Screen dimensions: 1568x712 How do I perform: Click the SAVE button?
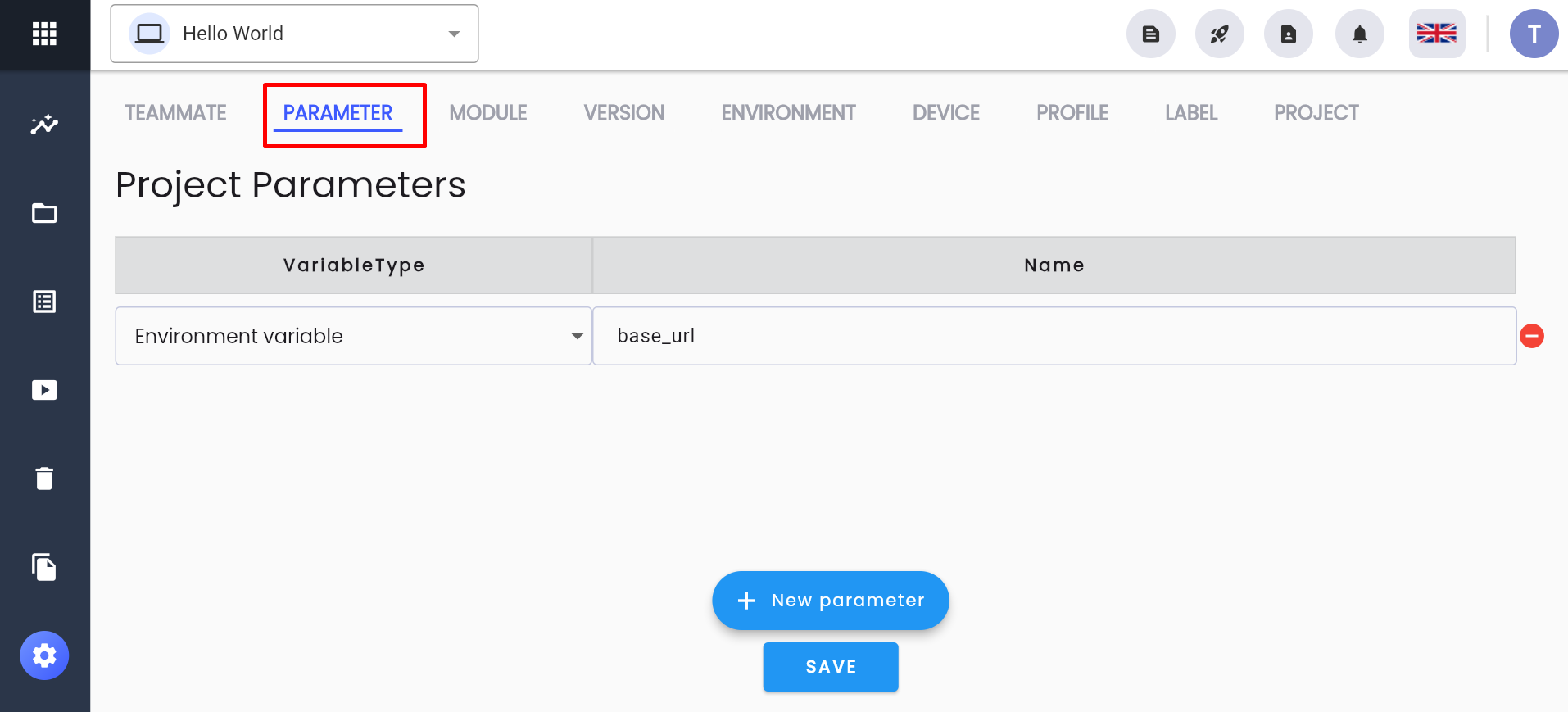click(831, 667)
